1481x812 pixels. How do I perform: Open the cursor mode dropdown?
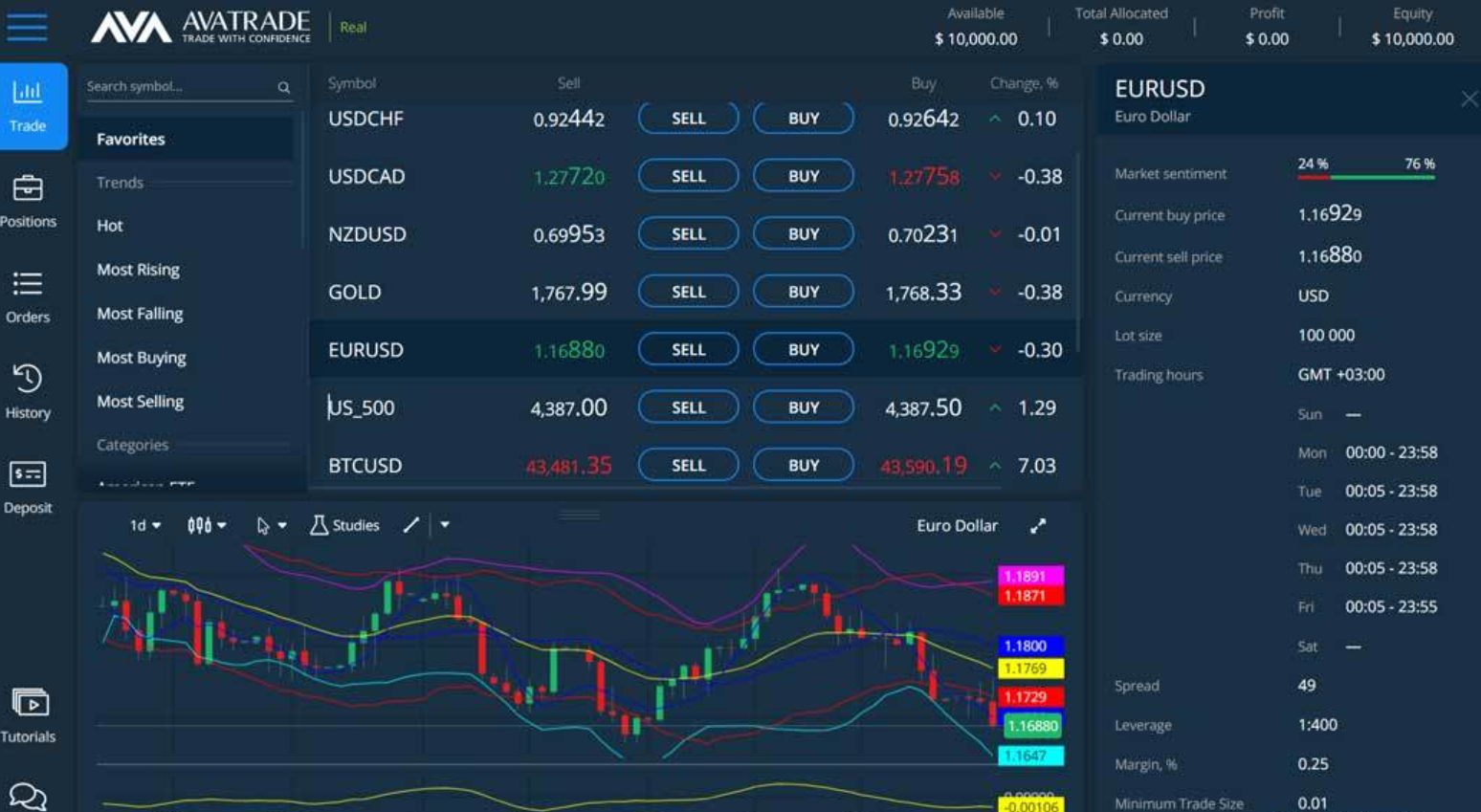[x=272, y=525]
